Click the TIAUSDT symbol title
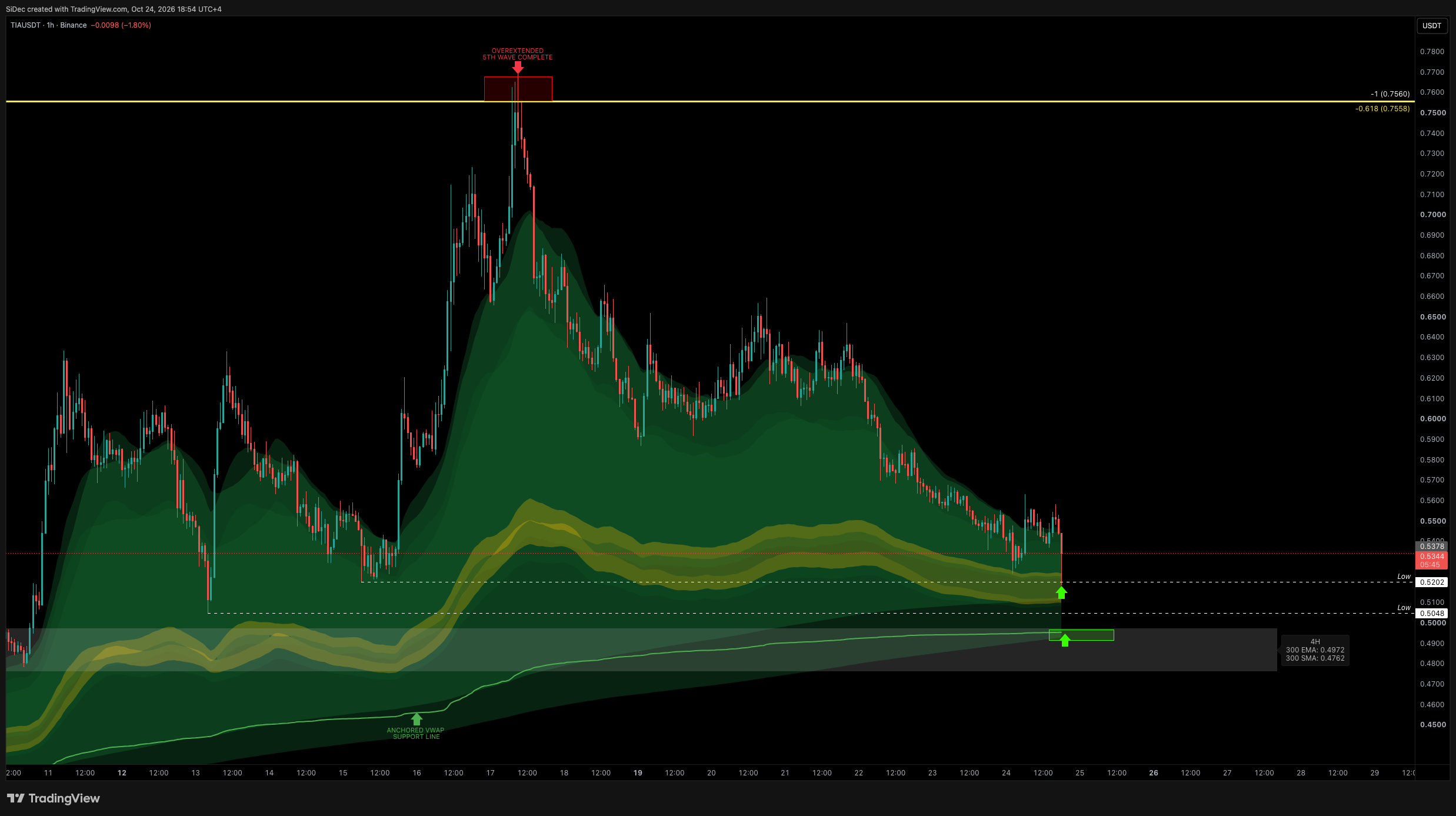Image resolution: width=1456 pixels, height=816 pixels. [25, 25]
